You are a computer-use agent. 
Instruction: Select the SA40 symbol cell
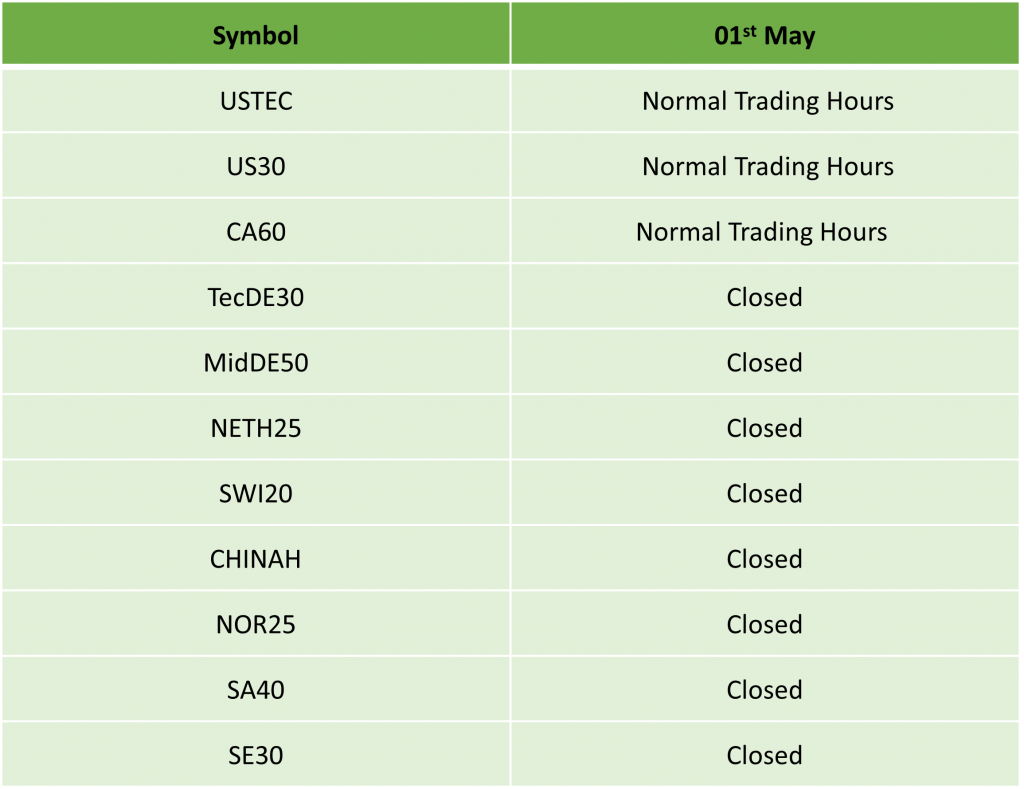tap(256, 690)
